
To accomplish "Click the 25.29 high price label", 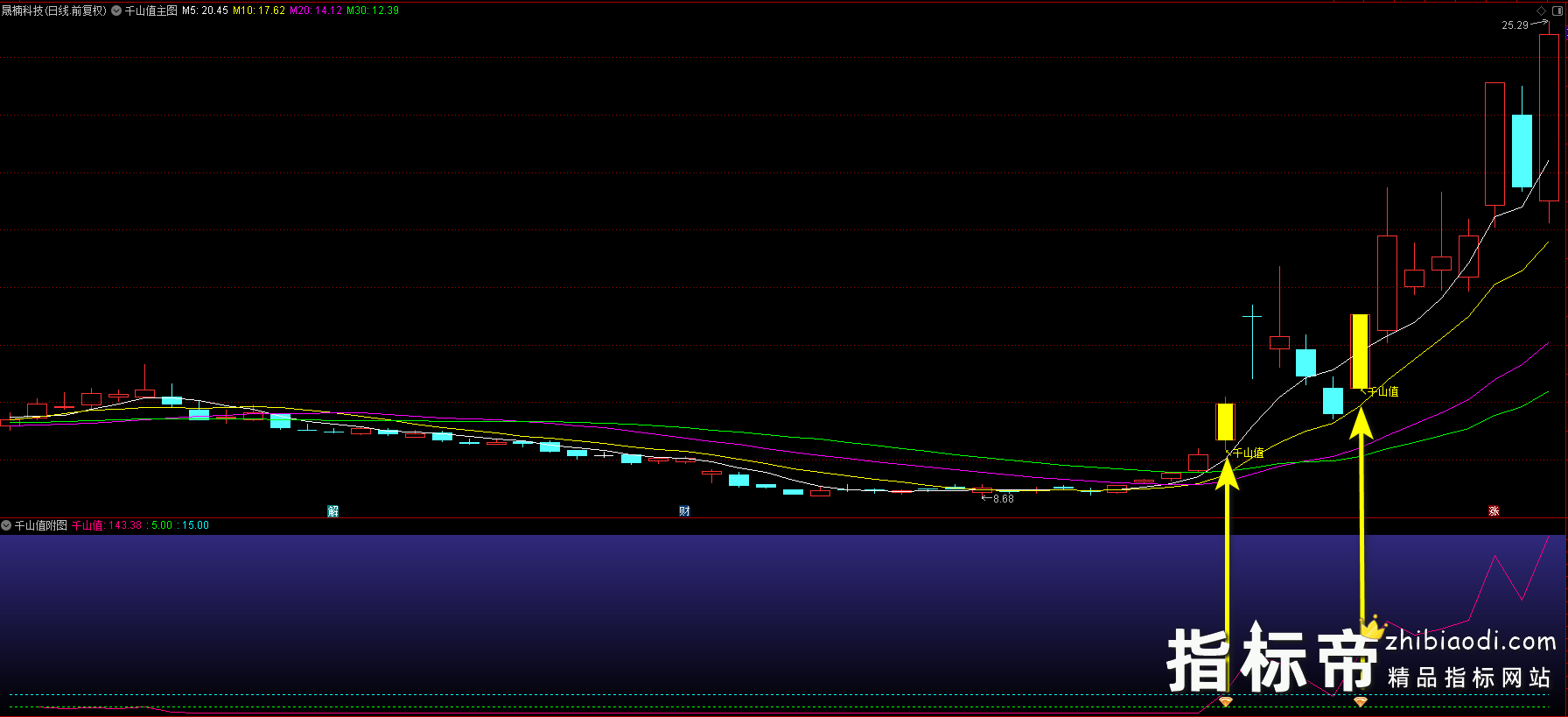I will (x=1515, y=25).
